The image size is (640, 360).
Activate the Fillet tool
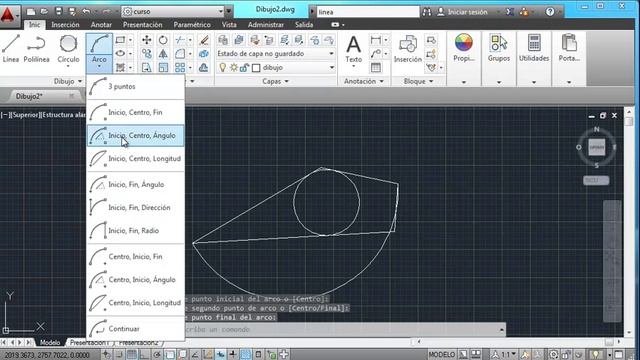click(x=180, y=53)
